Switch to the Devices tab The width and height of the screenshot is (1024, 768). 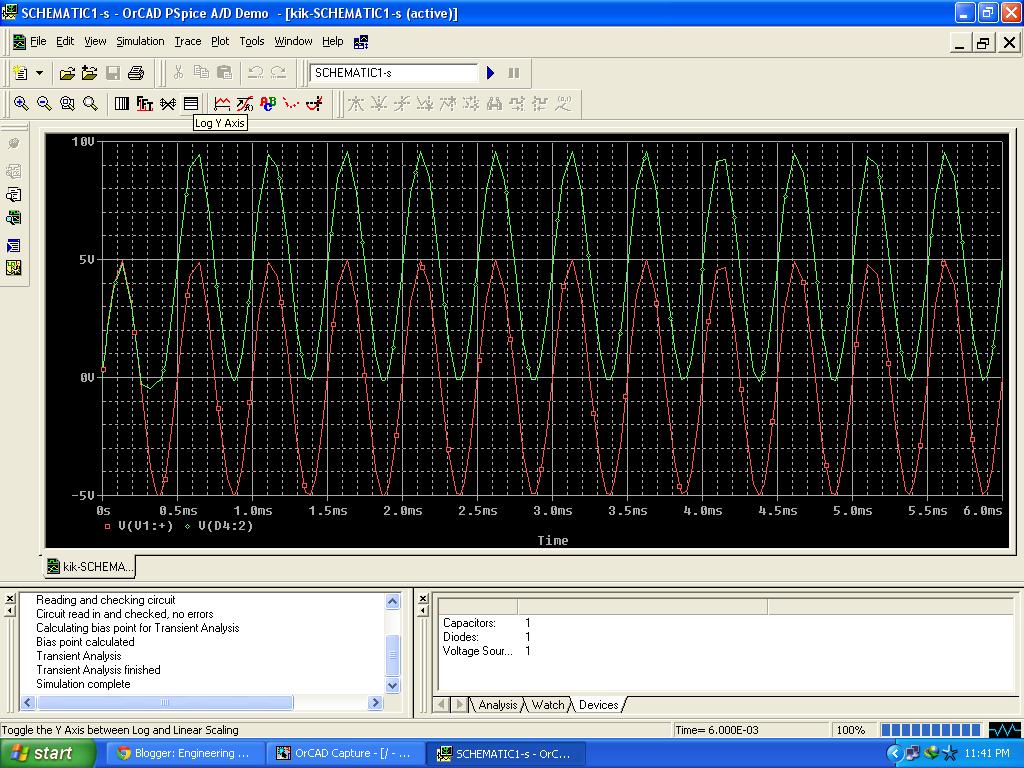pos(598,705)
